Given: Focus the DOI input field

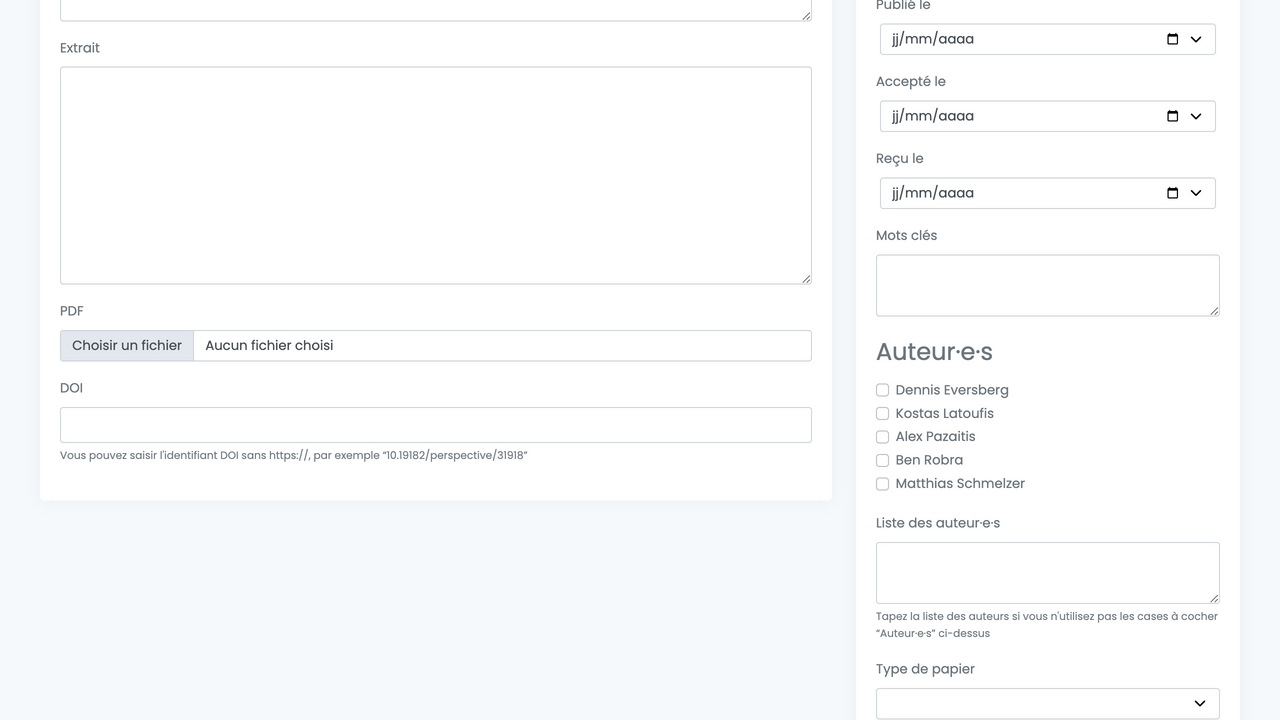Looking at the screenshot, I should click(435, 425).
